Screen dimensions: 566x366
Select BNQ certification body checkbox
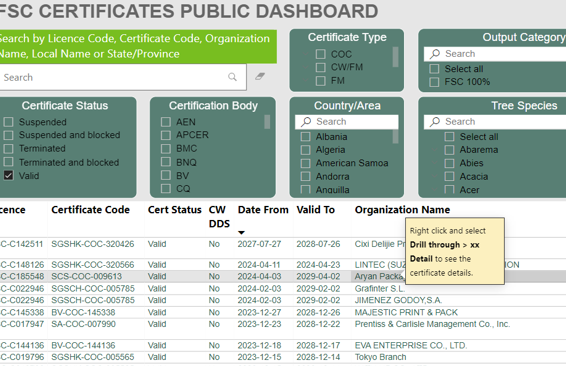(166, 162)
